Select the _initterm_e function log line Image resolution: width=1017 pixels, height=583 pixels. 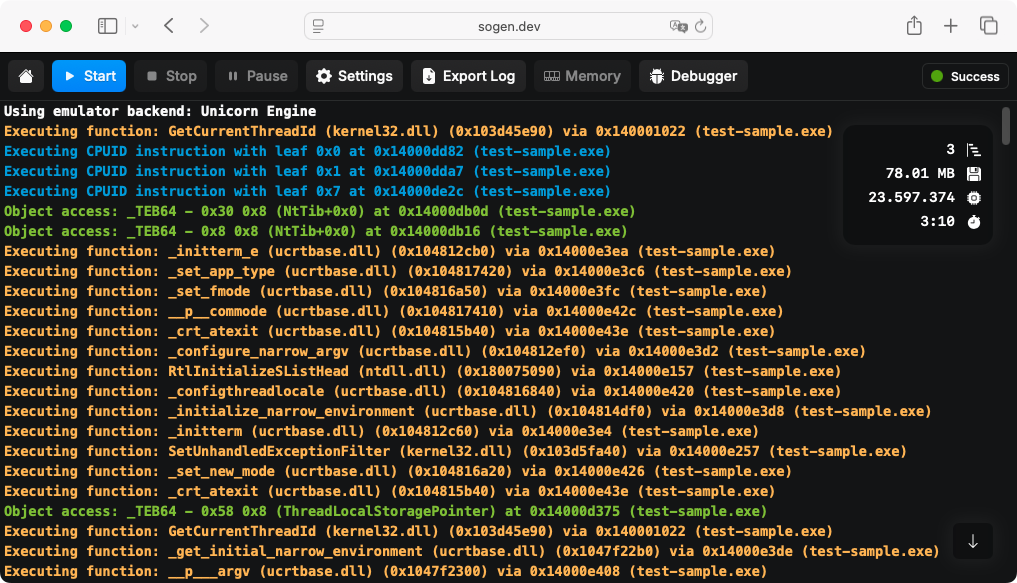[x=389, y=251]
